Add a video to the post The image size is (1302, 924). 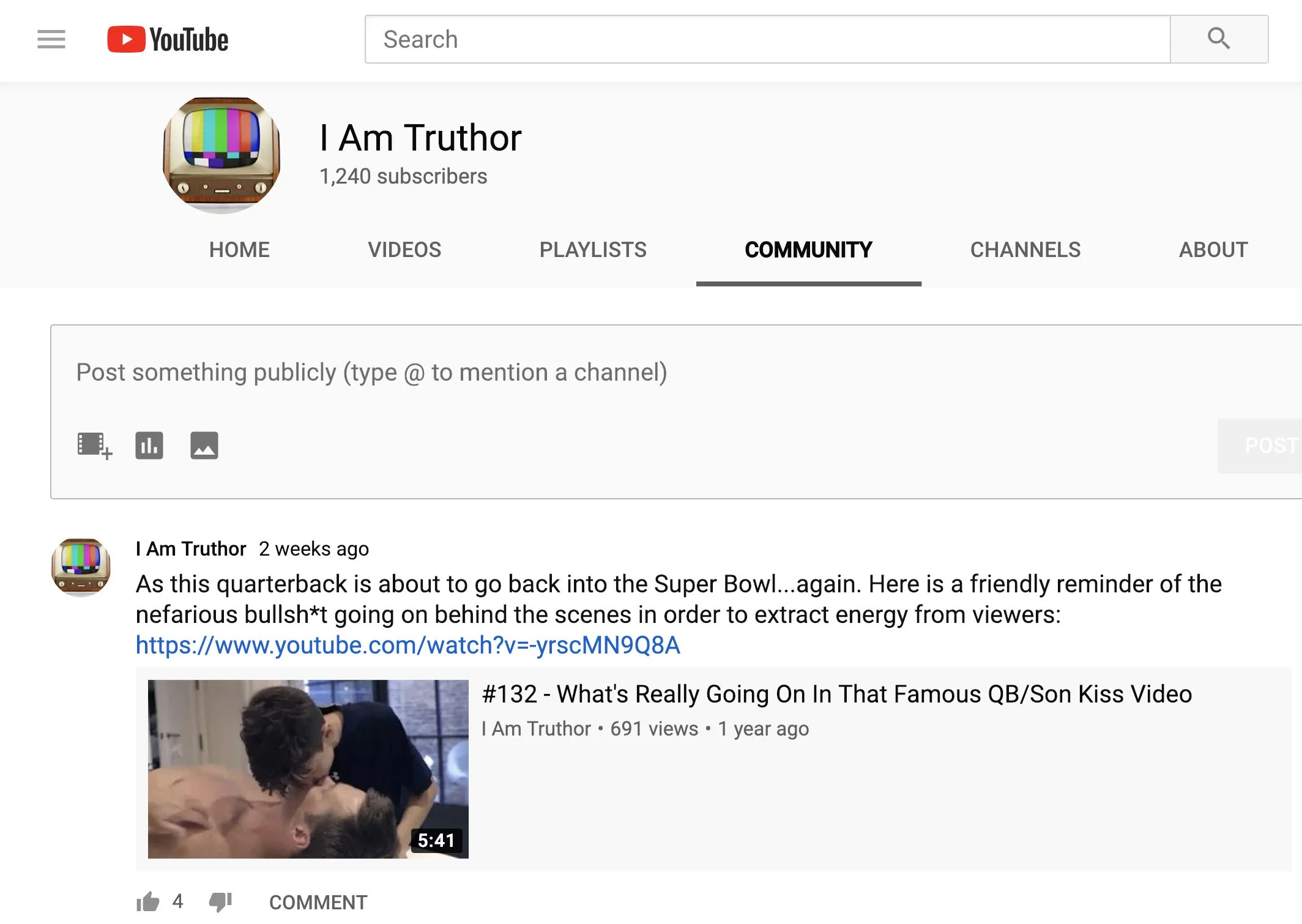94,445
